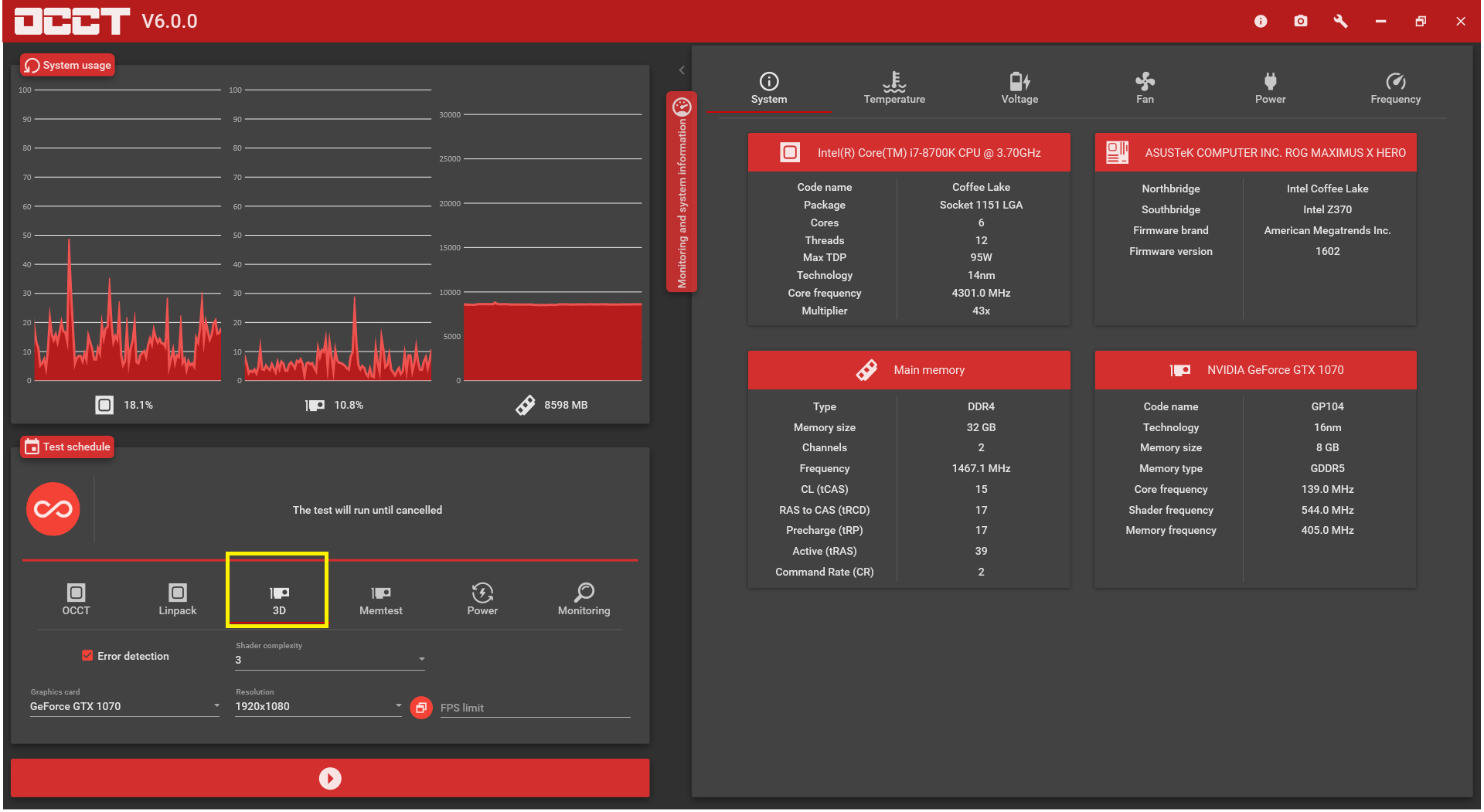Select the Power test

[x=482, y=600]
